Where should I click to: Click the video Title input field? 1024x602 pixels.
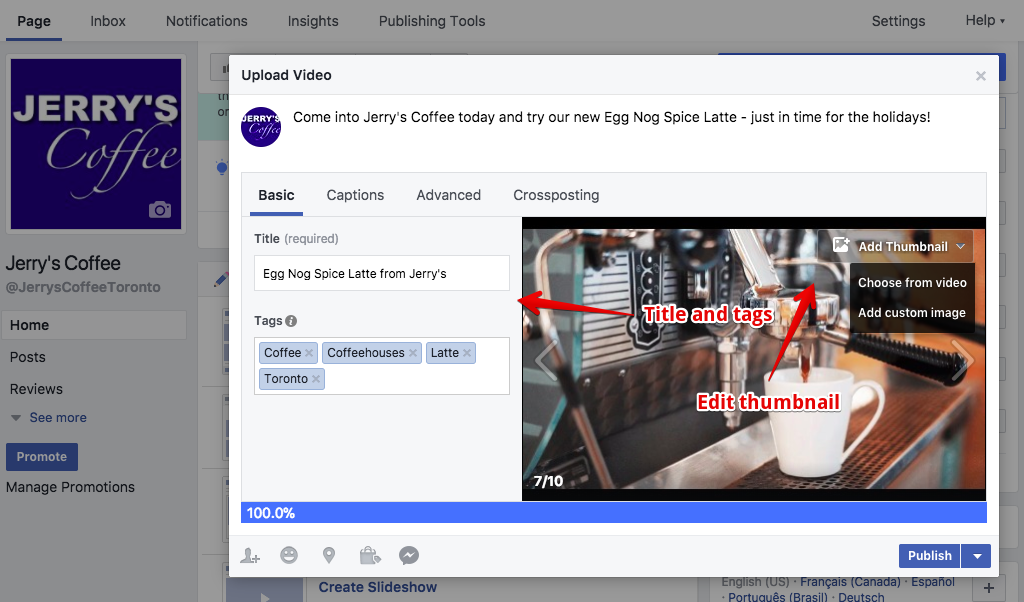click(x=381, y=273)
